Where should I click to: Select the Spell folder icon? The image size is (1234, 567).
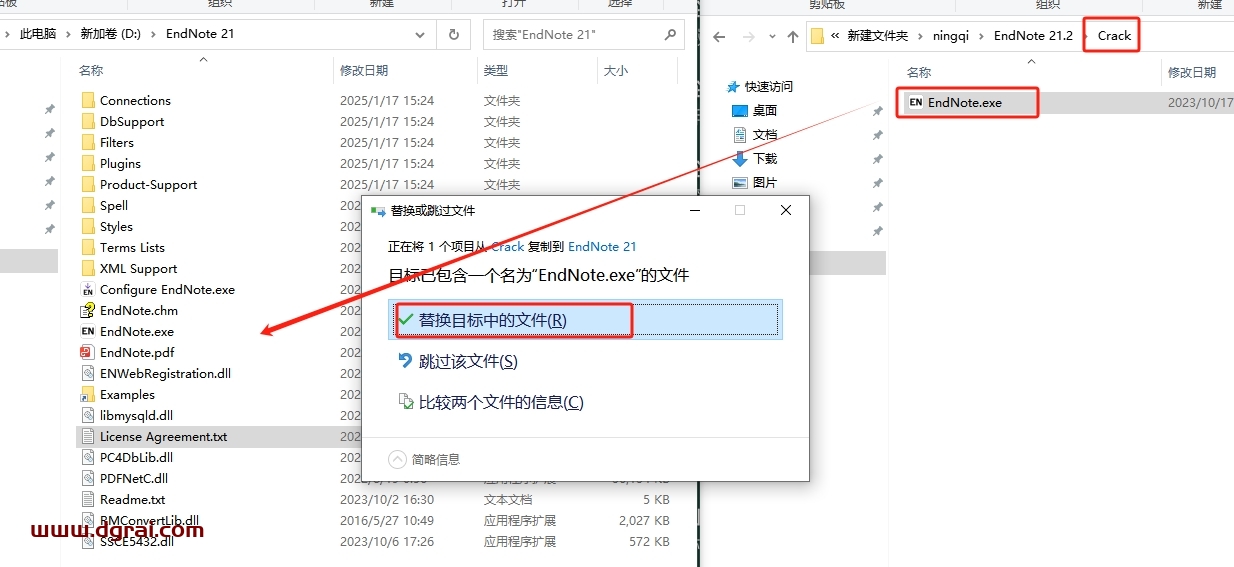tap(88, 205)
